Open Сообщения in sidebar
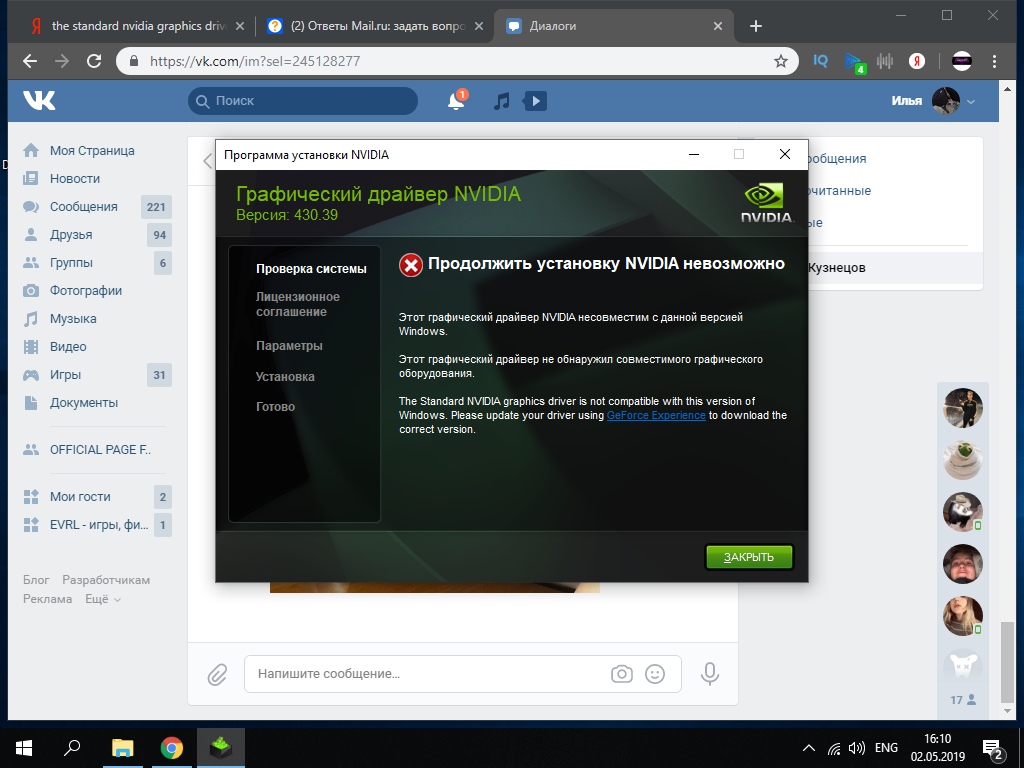Image resolution: width=1024 pixels, height=768 pixels. pos(84,206)
